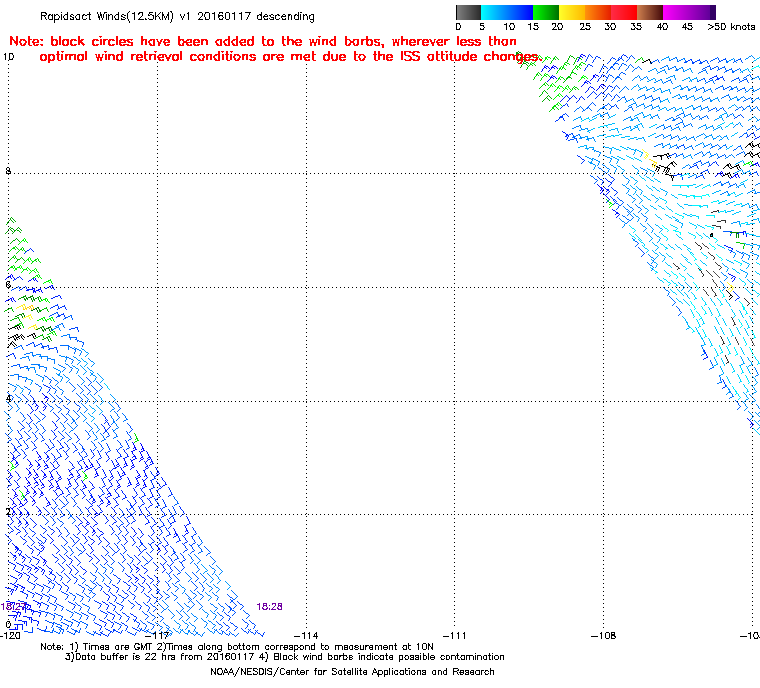Click the gray 0-5 knots legend swatch
Screen dimensions: 760x688
click(x=468, y=12)
